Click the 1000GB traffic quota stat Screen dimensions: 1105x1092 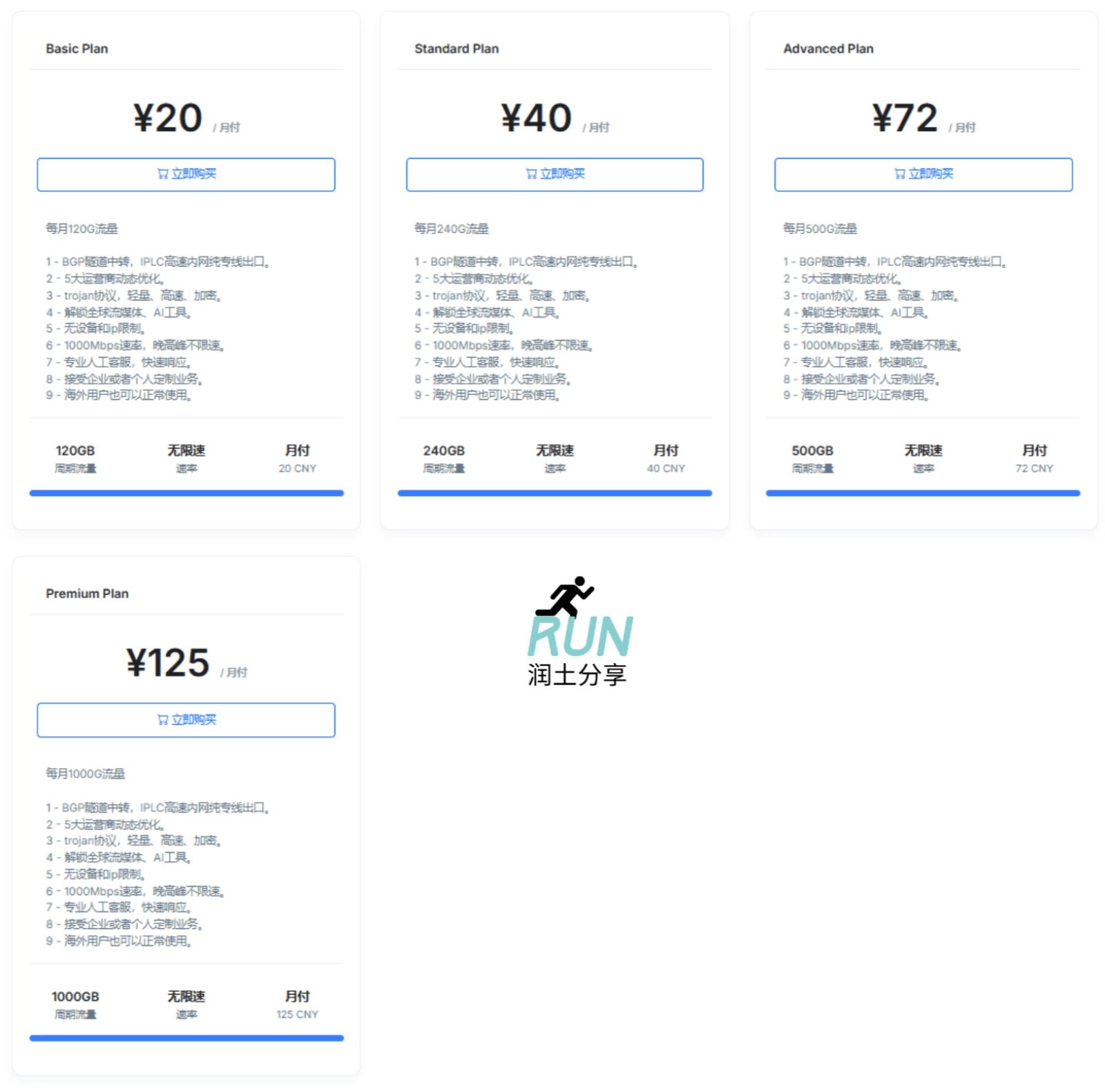pos(75,997)
